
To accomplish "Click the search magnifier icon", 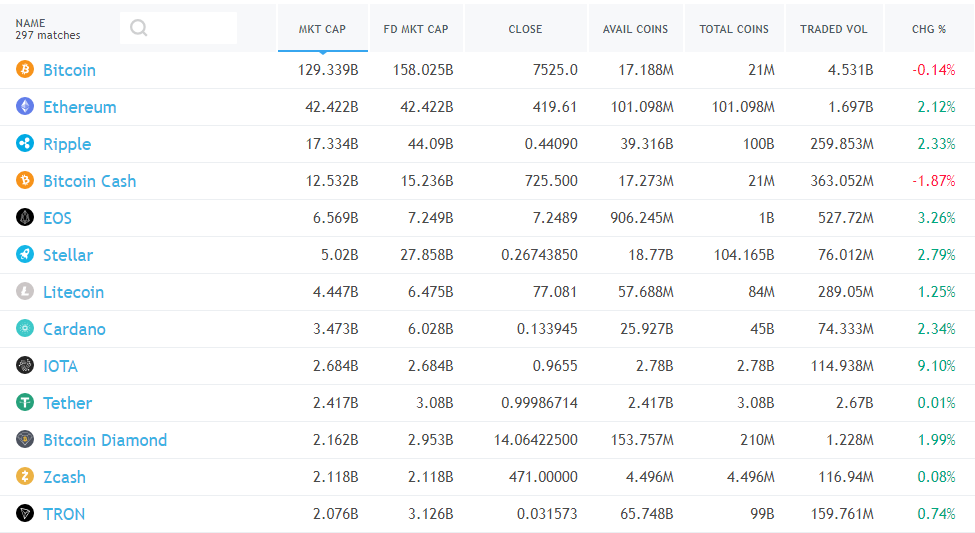I will point(139,28).
